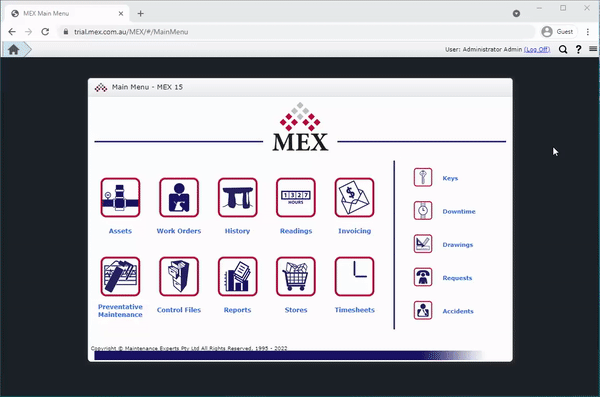Close the MEX Main Menu tab

121,13
